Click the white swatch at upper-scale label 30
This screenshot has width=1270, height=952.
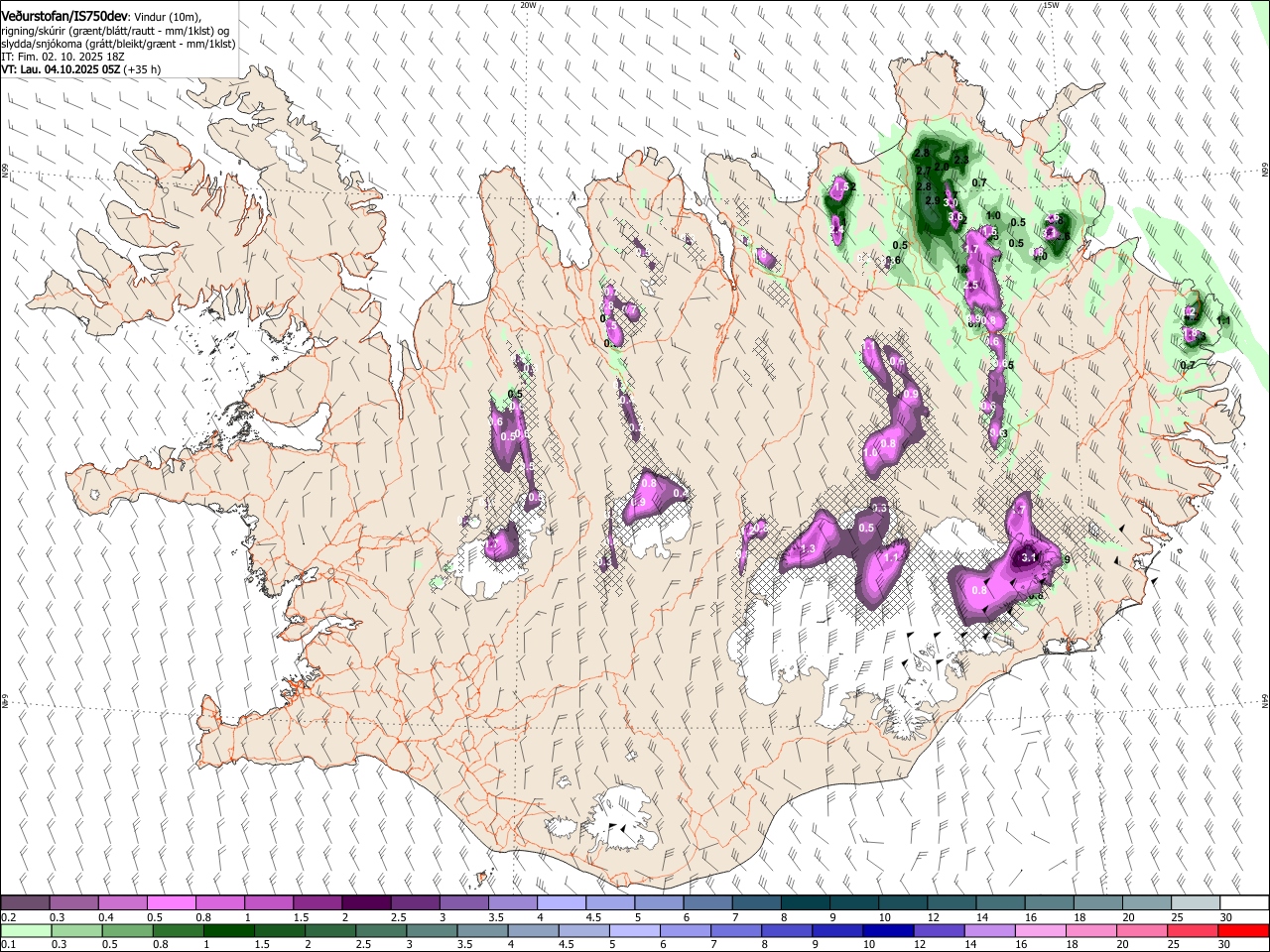(x=1244, y=903)
